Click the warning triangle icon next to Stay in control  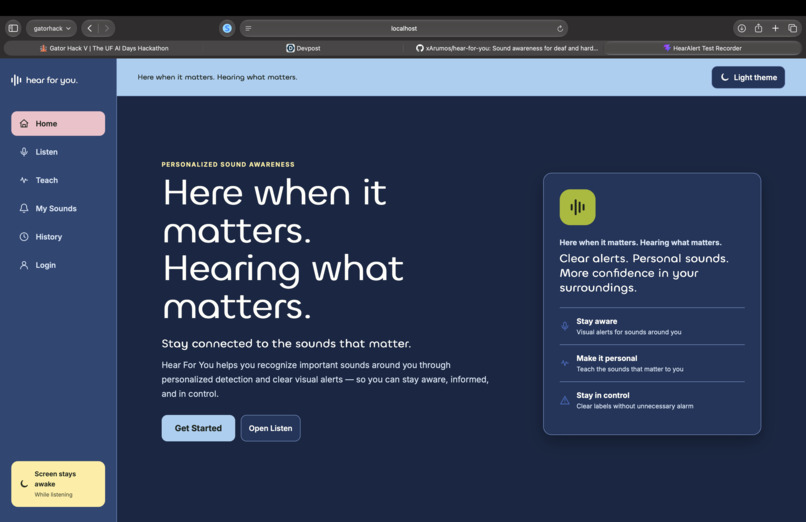(564, 400)
